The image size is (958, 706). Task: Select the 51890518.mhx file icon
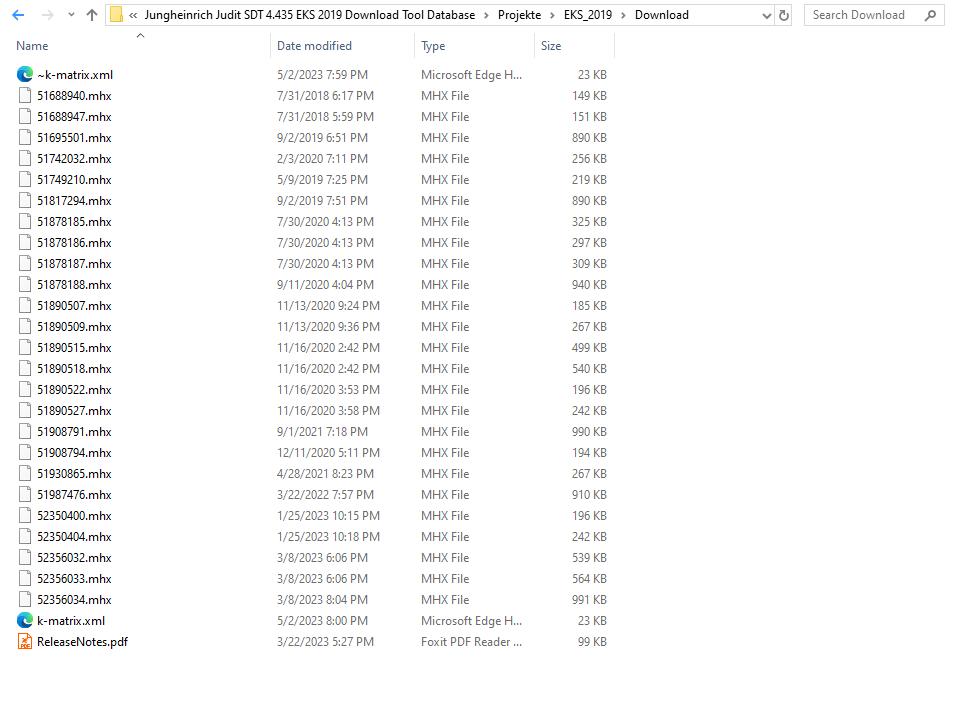tap(24, 369)
